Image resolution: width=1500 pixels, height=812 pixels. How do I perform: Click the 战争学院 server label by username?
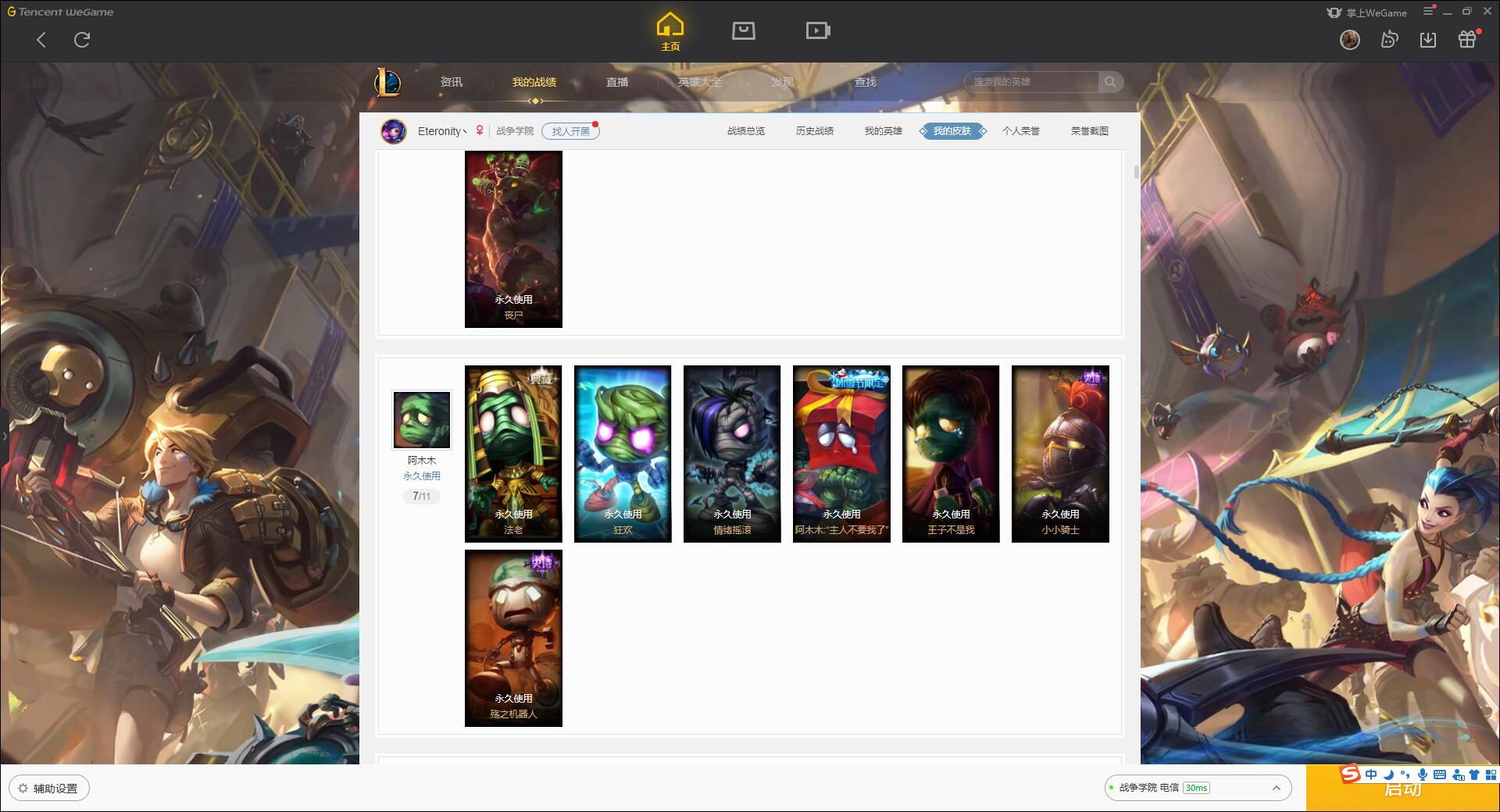point(515,131)
